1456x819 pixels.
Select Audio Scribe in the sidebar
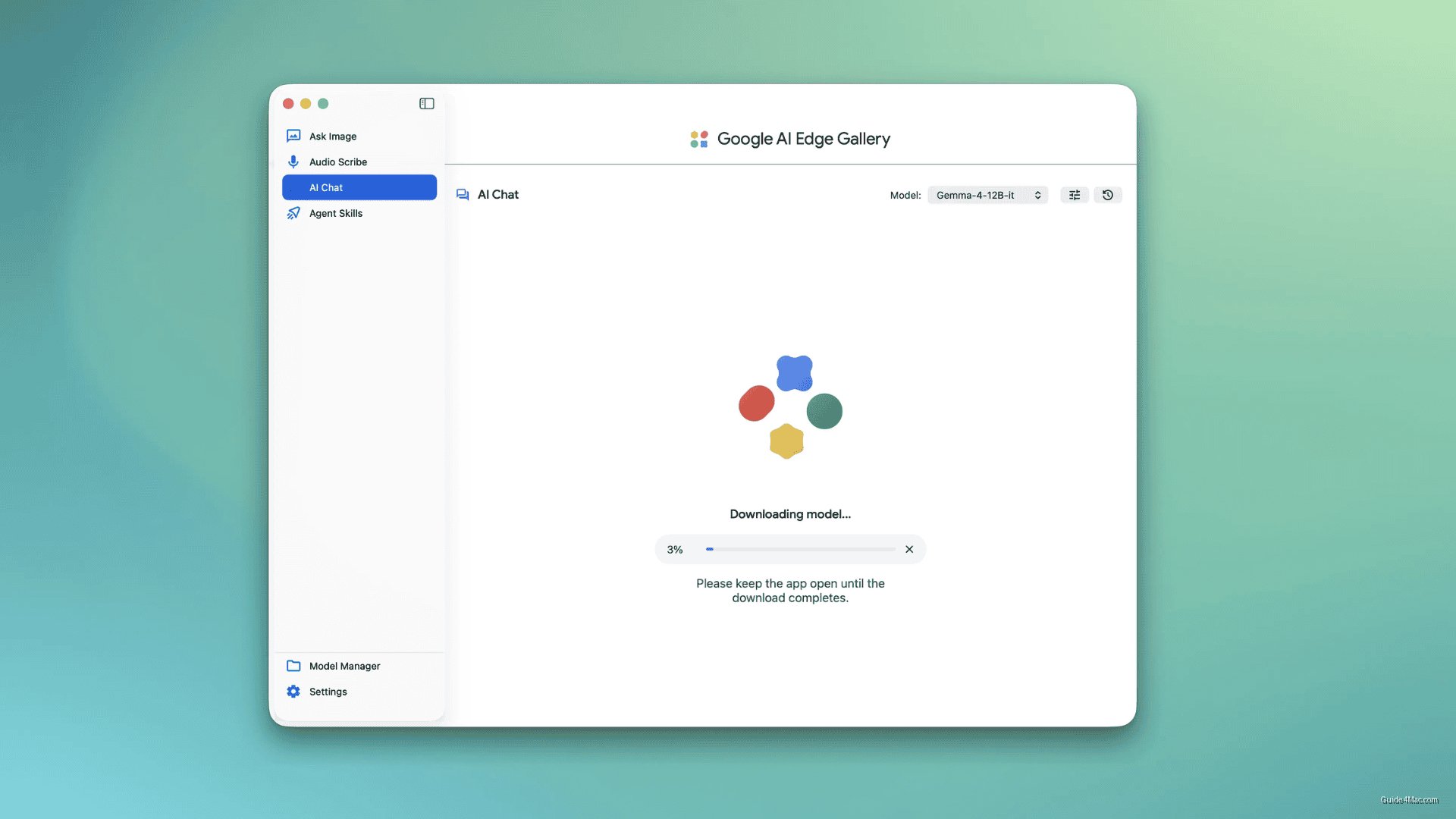(359, 162)
